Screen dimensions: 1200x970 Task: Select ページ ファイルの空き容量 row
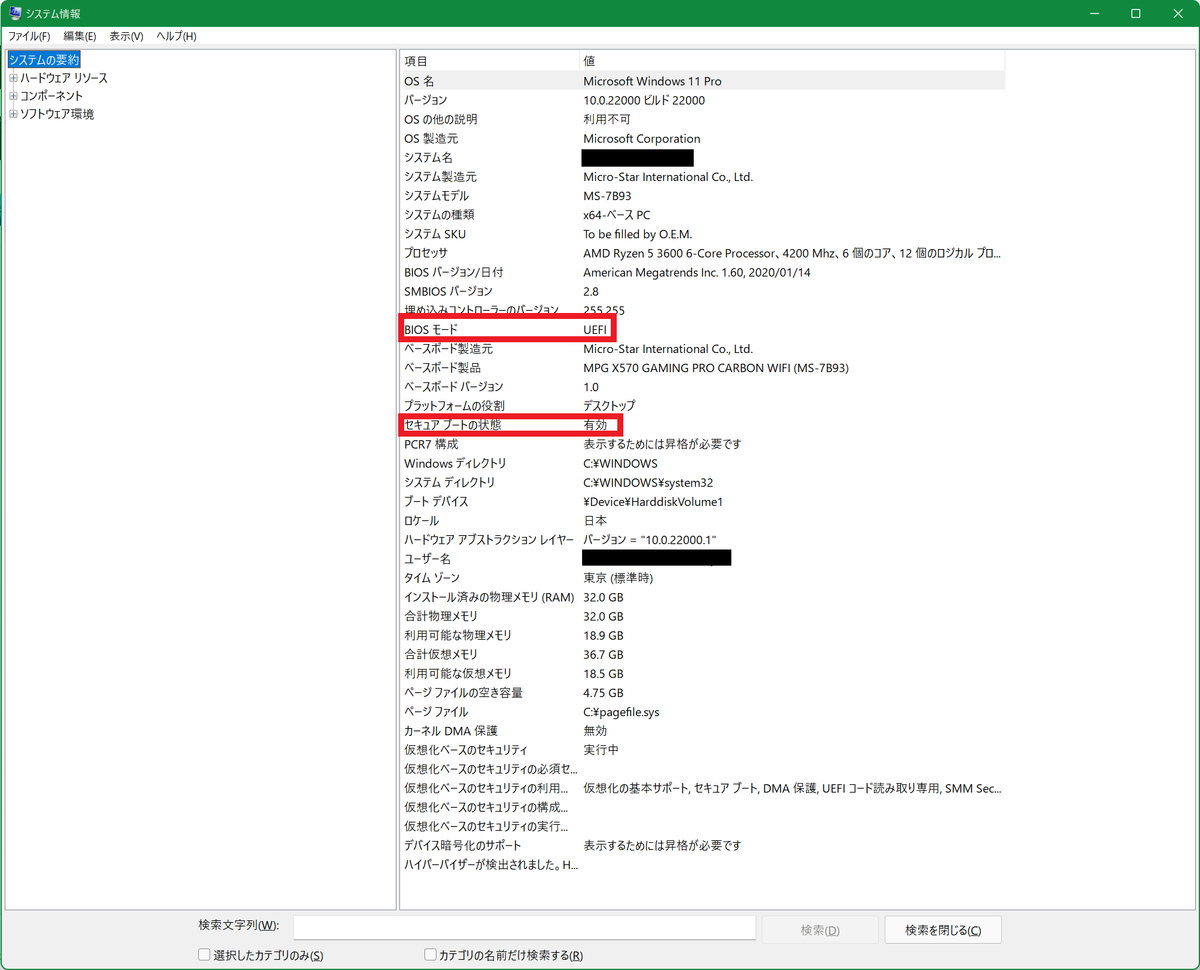(702, 693)
